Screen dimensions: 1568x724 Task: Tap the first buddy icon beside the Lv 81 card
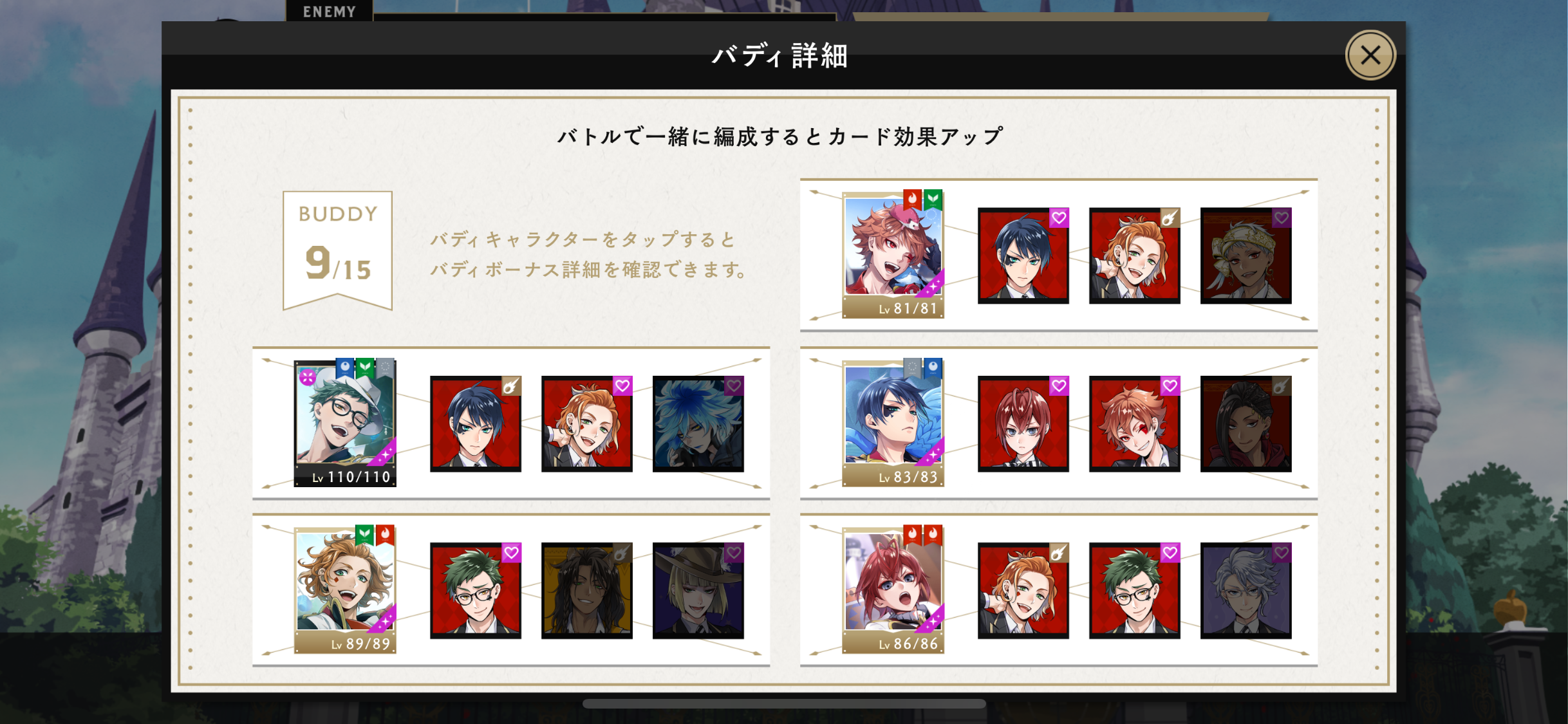click(x=1023, y=255)
